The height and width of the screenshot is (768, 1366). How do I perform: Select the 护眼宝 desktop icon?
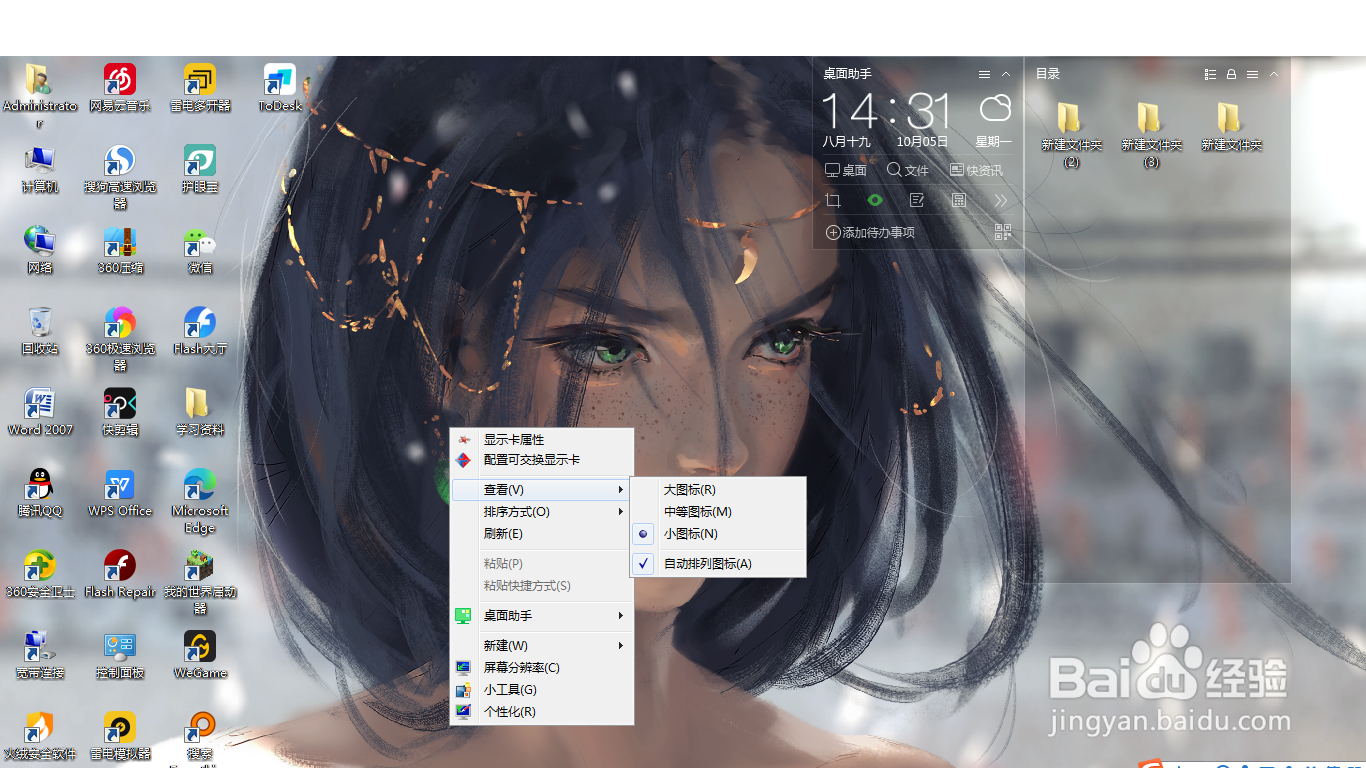tap(200, 169)
